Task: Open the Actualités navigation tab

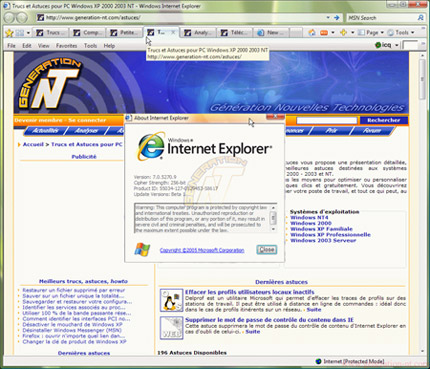Action: (45, 131)
